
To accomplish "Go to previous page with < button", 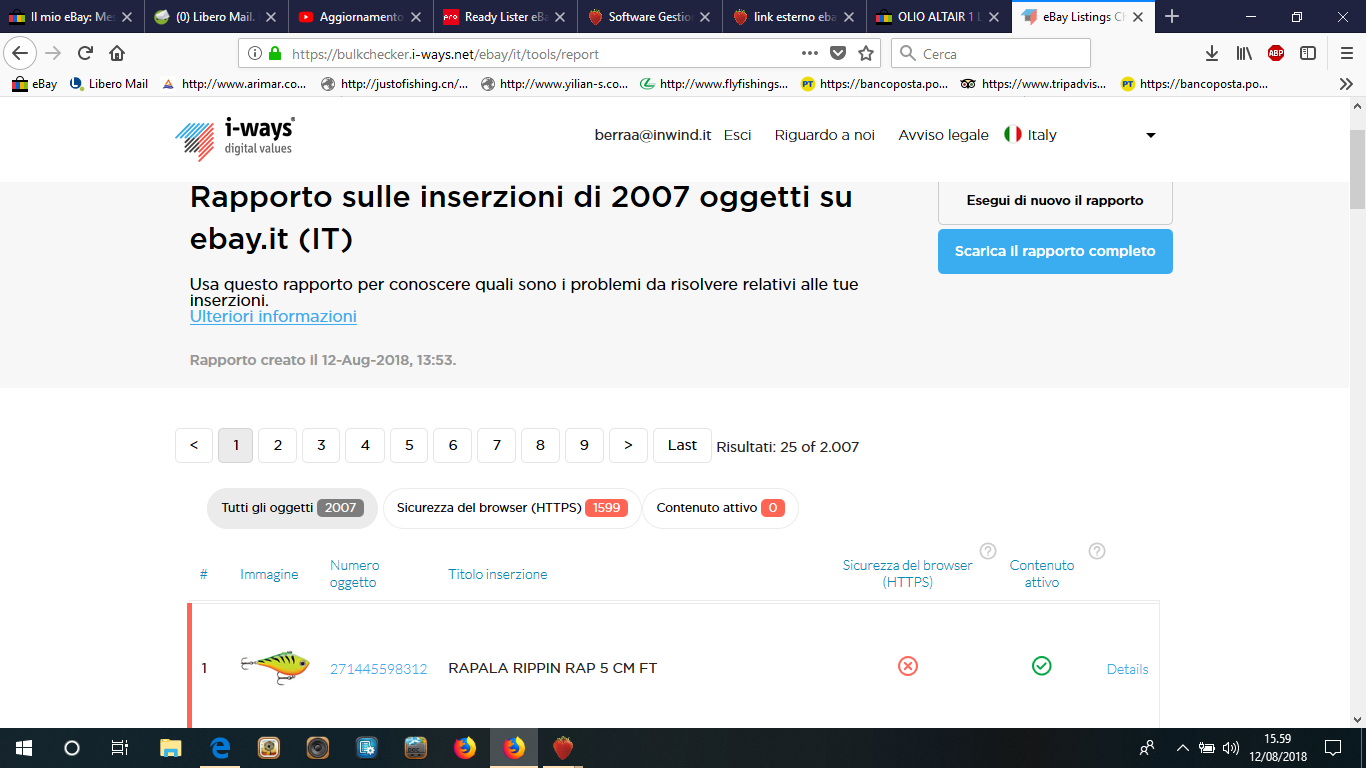I will [x=194, y=445].
